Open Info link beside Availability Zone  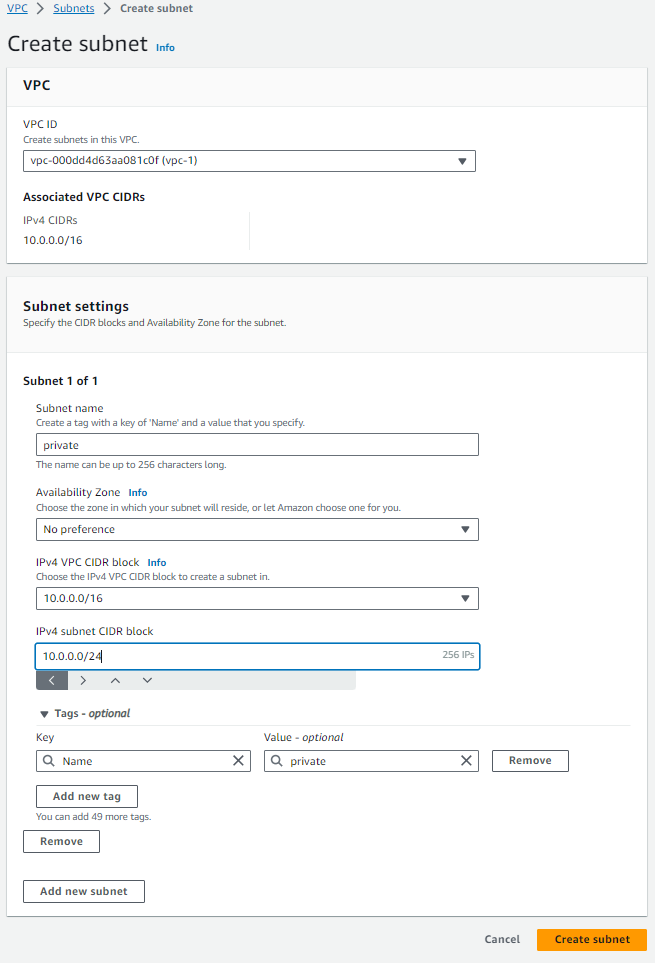tap(138, 493)
